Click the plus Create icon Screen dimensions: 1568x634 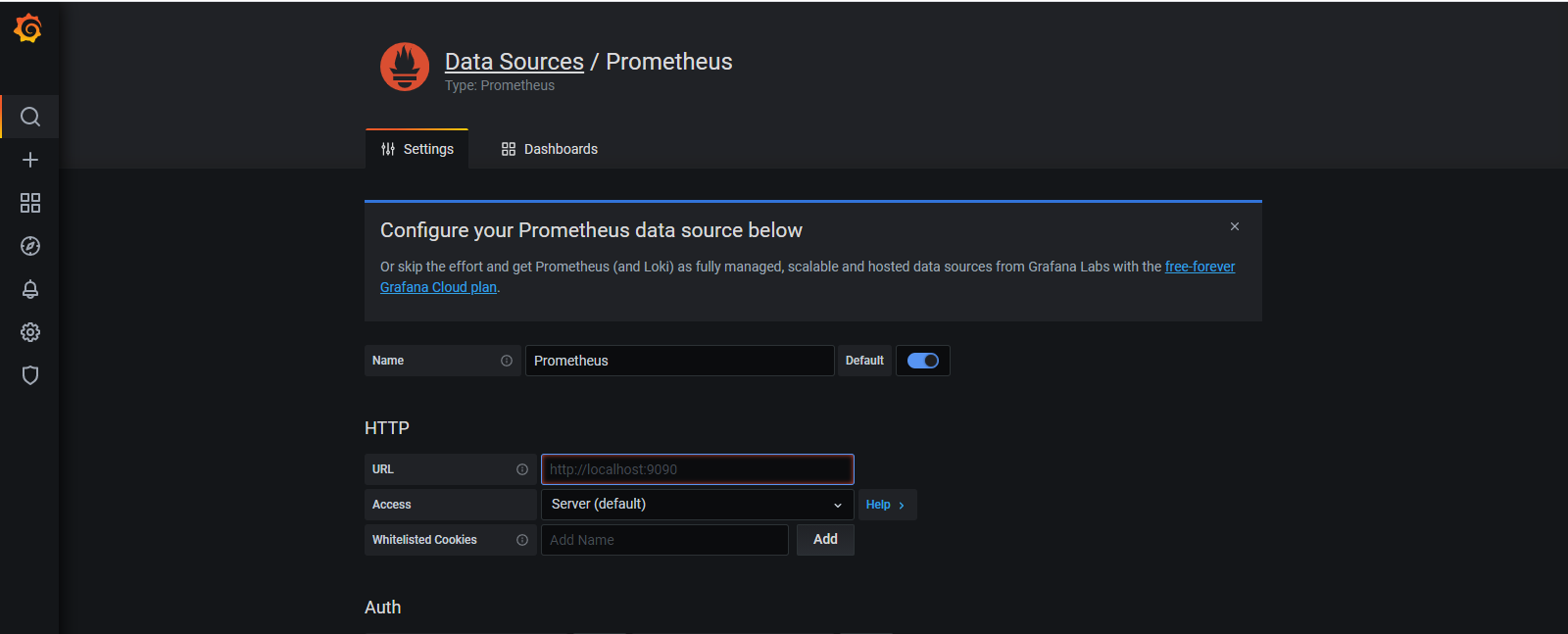(30, 160)
